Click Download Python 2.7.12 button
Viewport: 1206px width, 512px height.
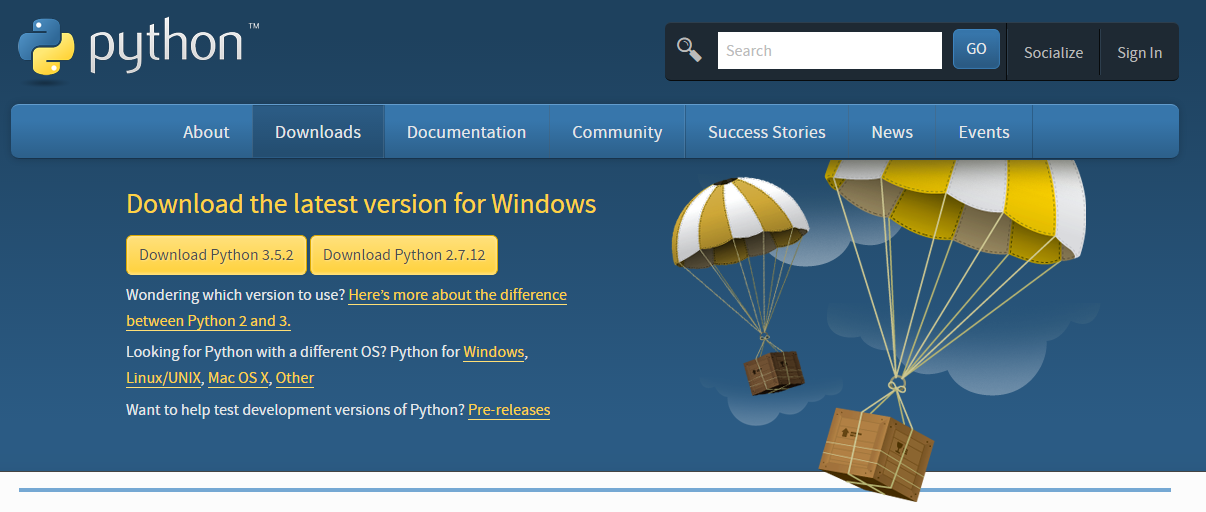404,255
